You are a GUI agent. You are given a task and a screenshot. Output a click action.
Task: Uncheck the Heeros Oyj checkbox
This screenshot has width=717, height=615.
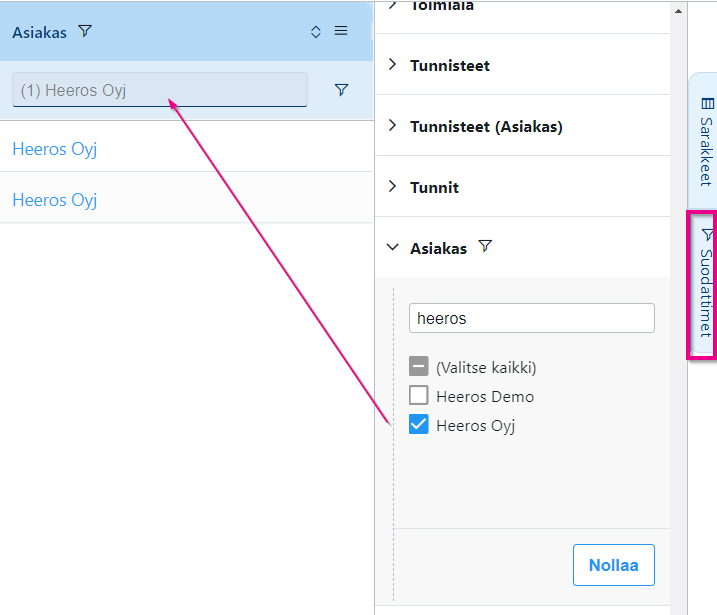coord(418,424)
